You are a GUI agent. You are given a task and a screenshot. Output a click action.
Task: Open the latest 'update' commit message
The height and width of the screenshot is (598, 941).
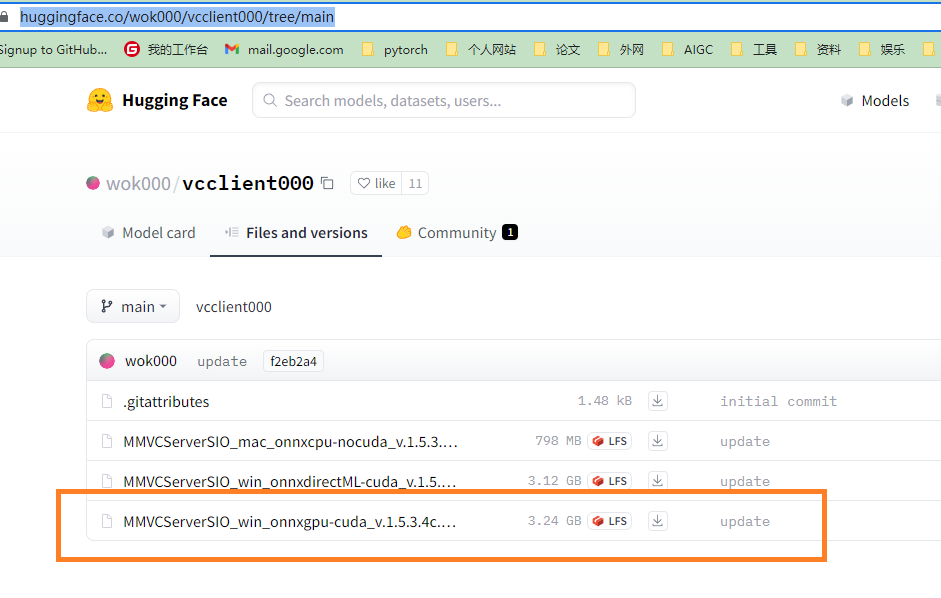pos(222,361)
